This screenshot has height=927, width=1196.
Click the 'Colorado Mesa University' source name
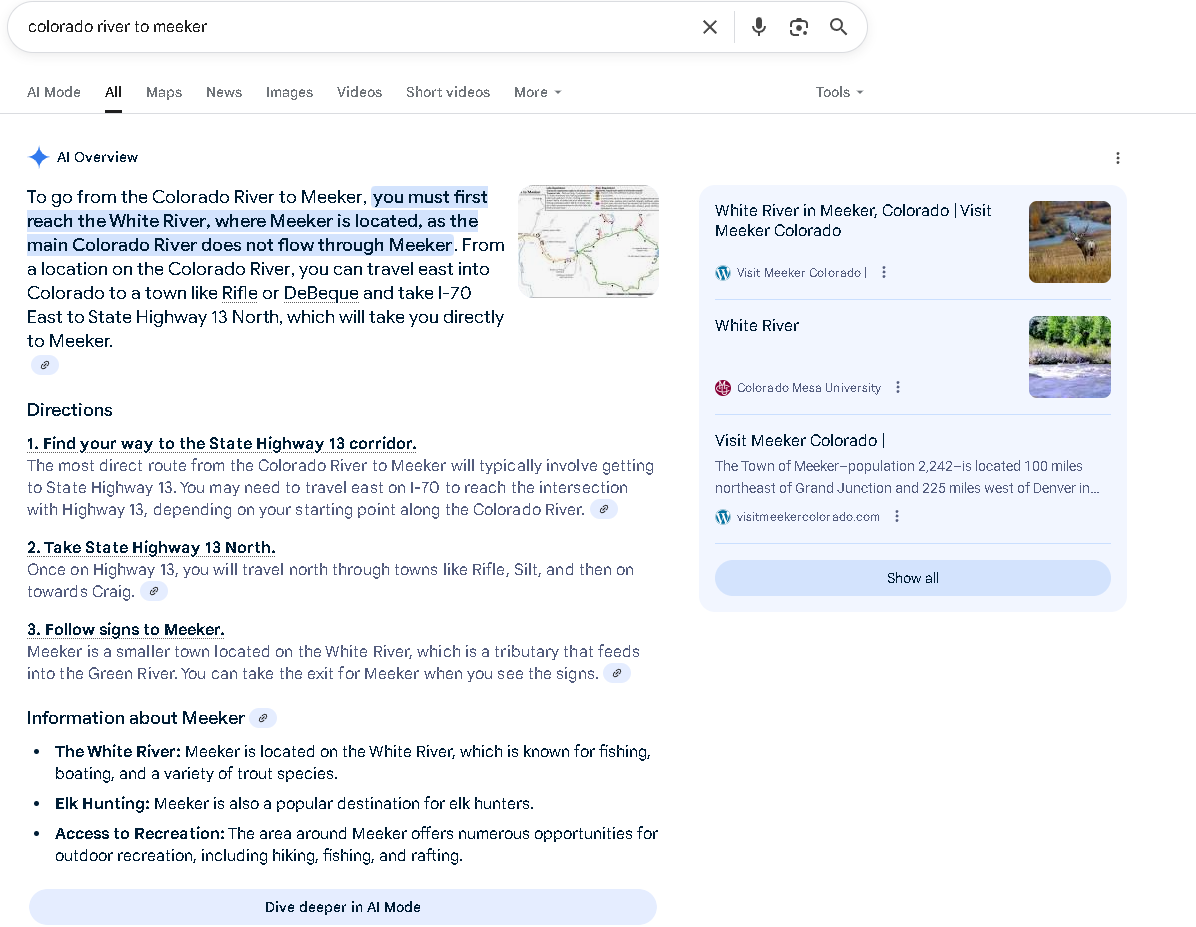(x=809, y=388)
